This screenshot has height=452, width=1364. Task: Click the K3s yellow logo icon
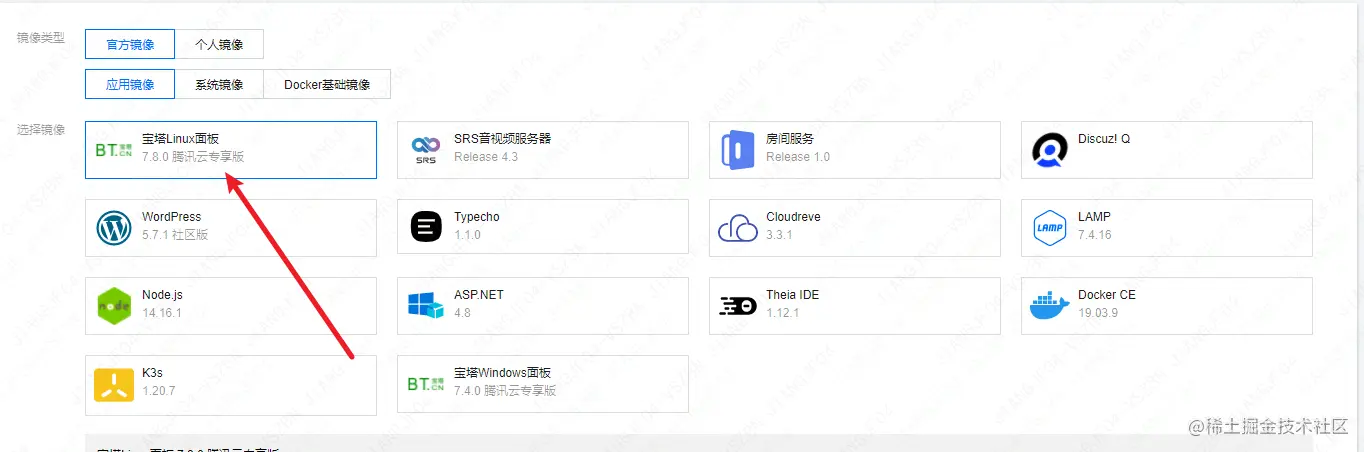pos(114,384)
